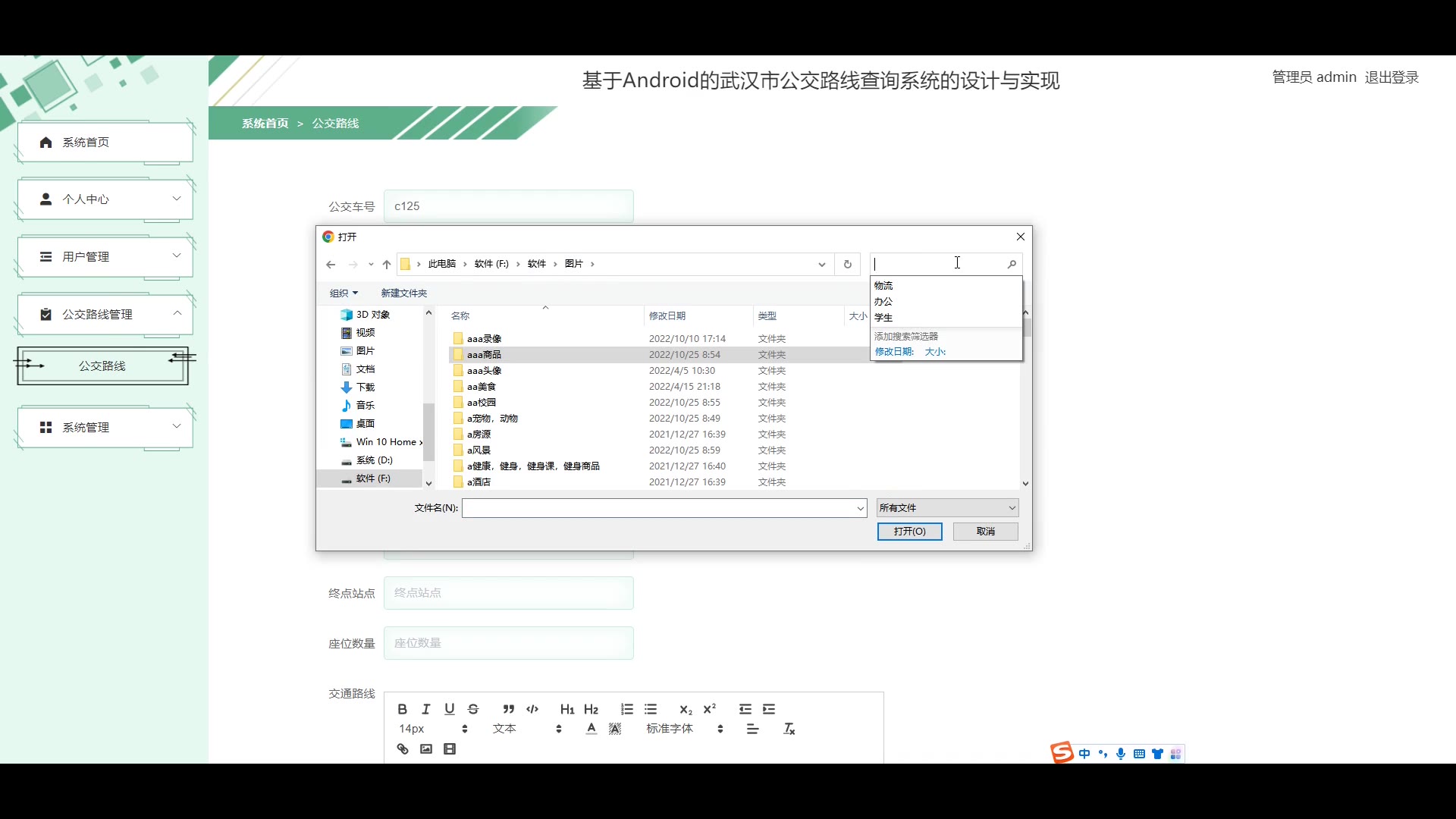Toggle underline formatting in the editor
The image size is (1456, 819).
(450, 709)
